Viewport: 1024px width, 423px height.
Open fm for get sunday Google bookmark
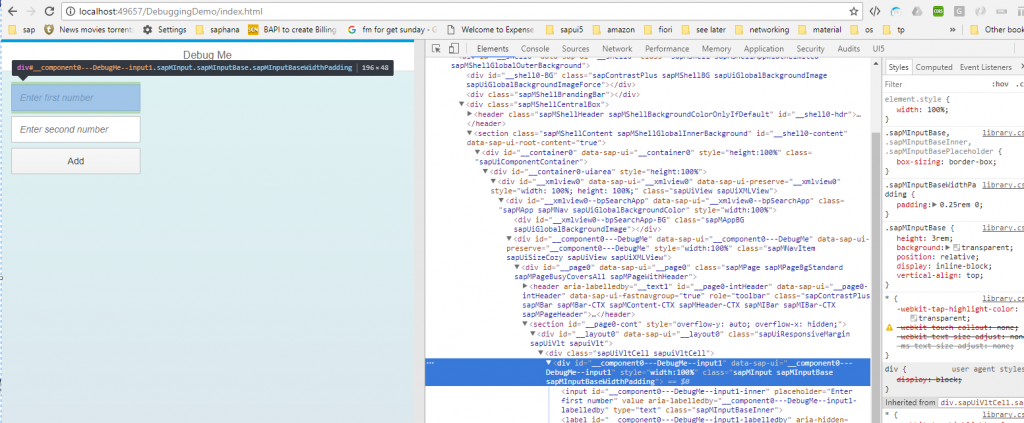click(x=392, y=29)
